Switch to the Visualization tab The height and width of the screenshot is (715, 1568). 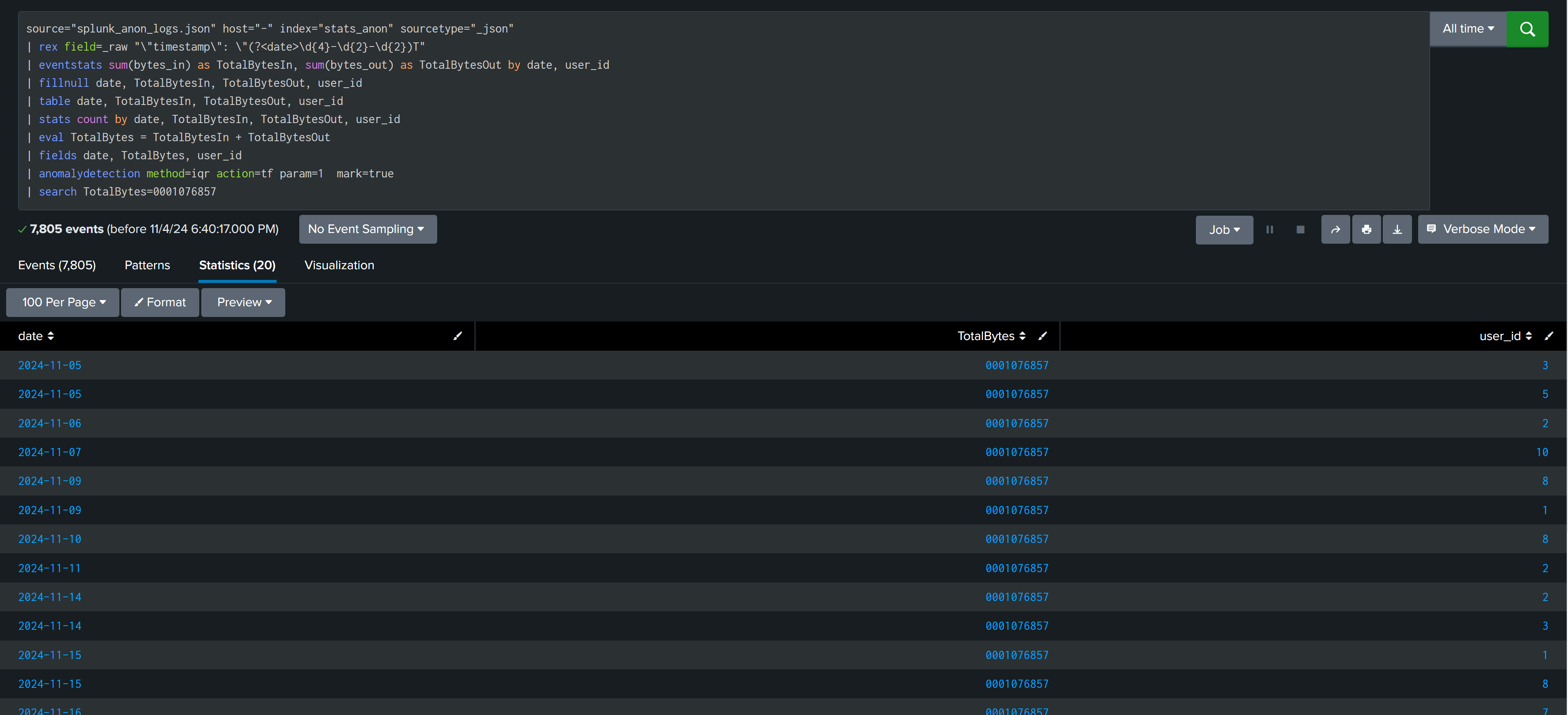tap(339, 266)
